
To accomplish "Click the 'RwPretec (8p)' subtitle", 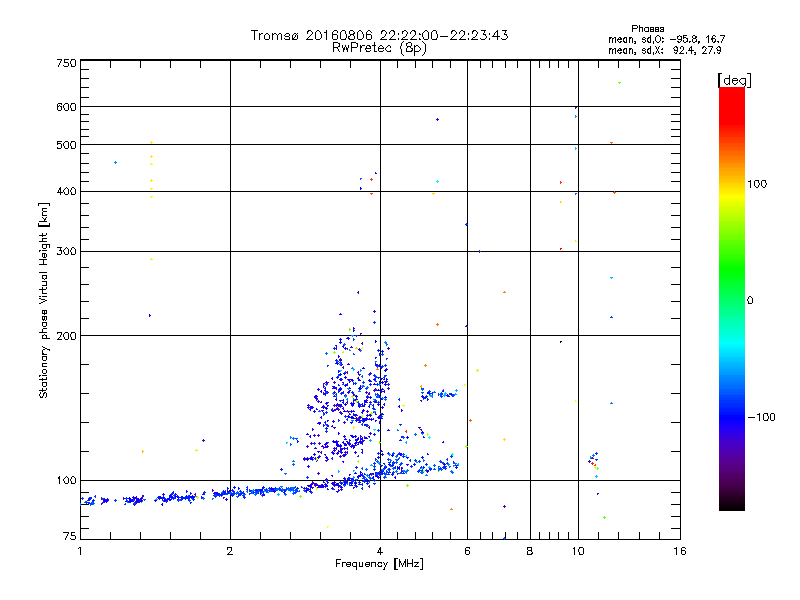I will 379,48.
